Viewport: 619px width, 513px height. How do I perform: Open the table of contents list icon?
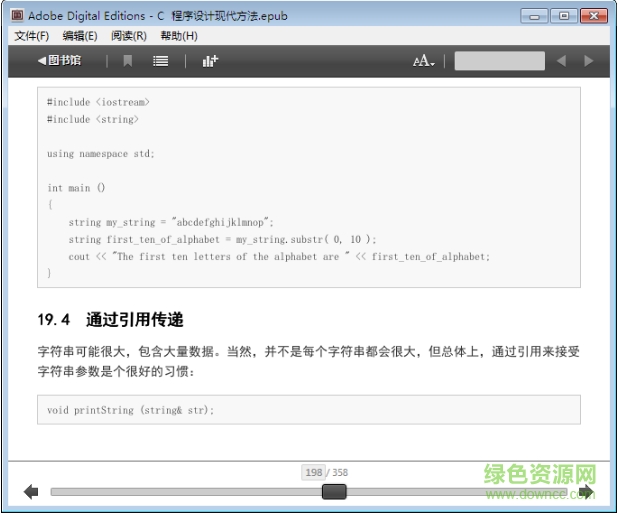(160, 61)
